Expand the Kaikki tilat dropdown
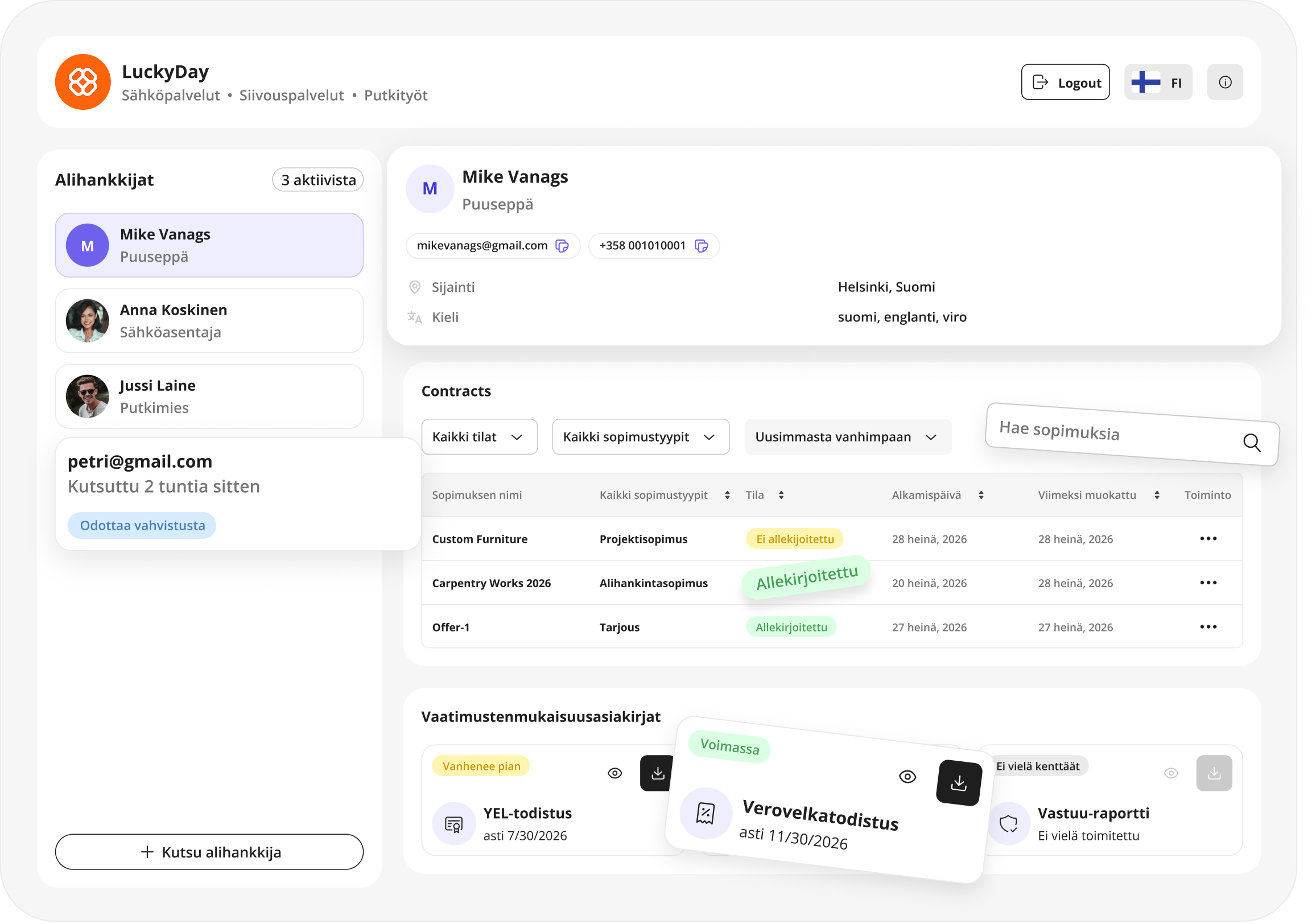This screenshot has height=924, width=1316. pos(480,438)
